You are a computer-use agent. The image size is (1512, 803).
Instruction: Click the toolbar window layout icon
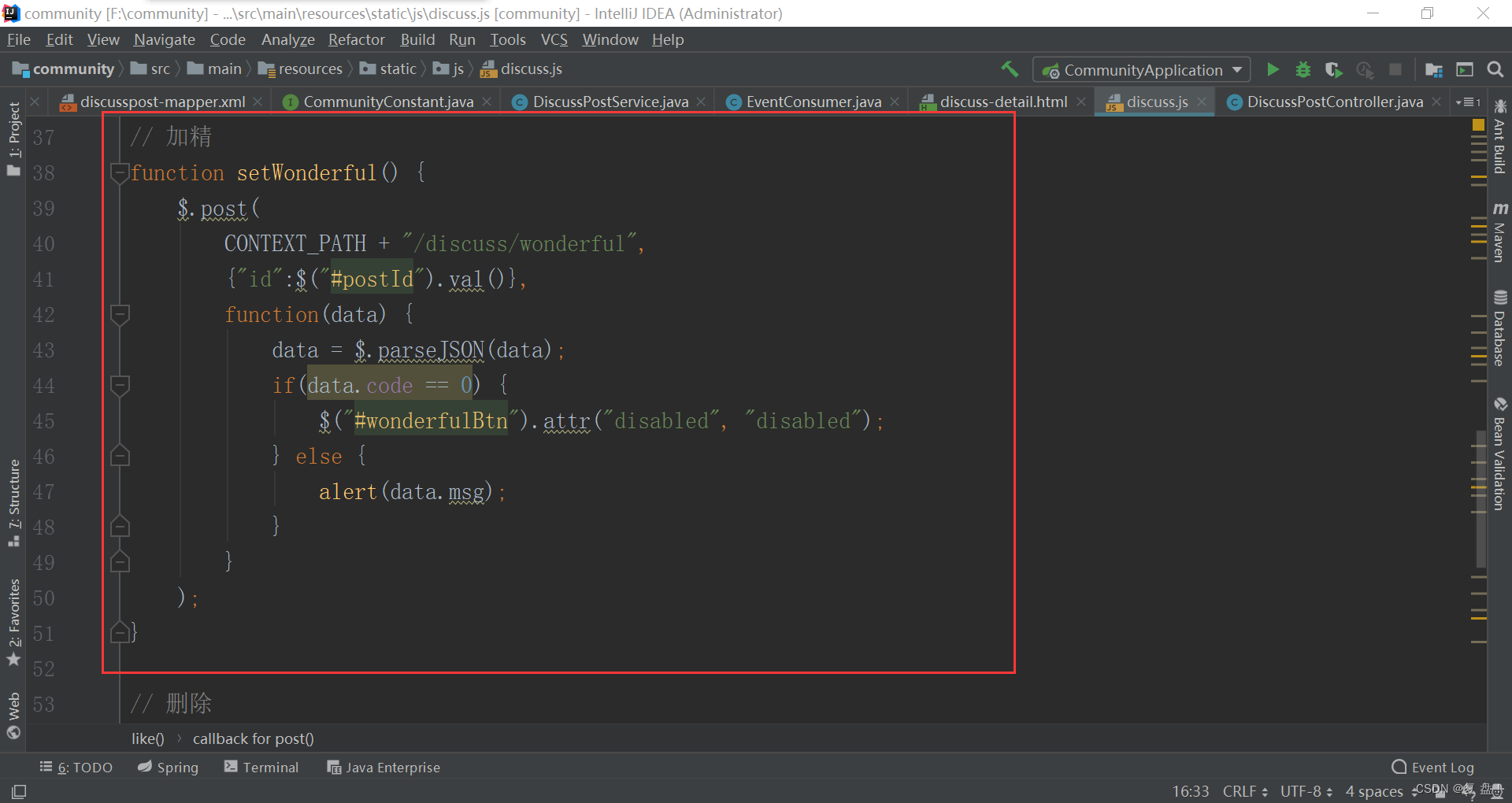coord(1465,69)
